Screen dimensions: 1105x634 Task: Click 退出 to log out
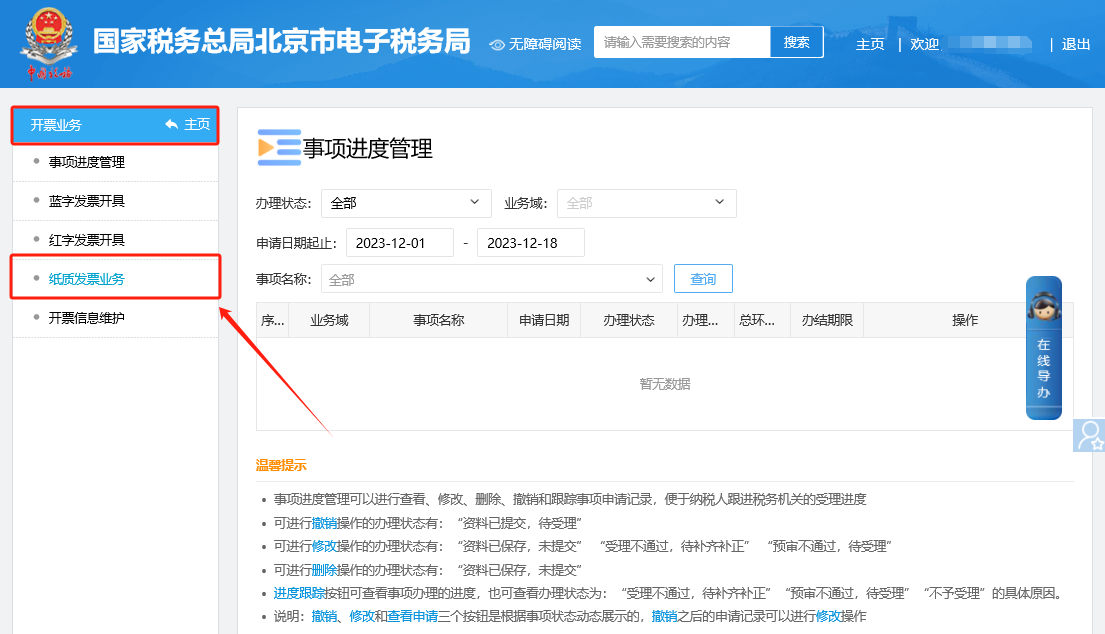click(1075, 44)
